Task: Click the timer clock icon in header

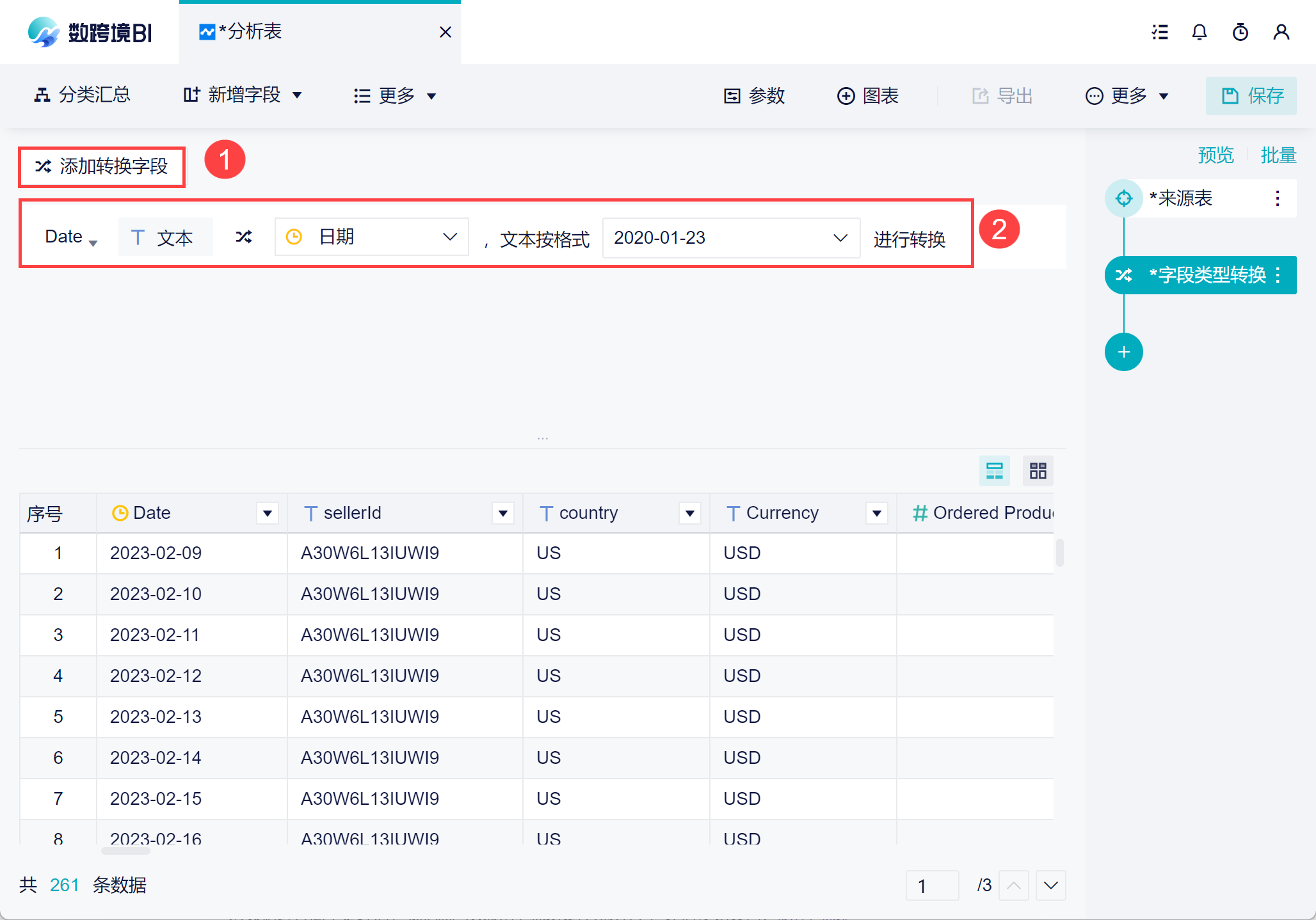Action: (x=1240, y=32)
